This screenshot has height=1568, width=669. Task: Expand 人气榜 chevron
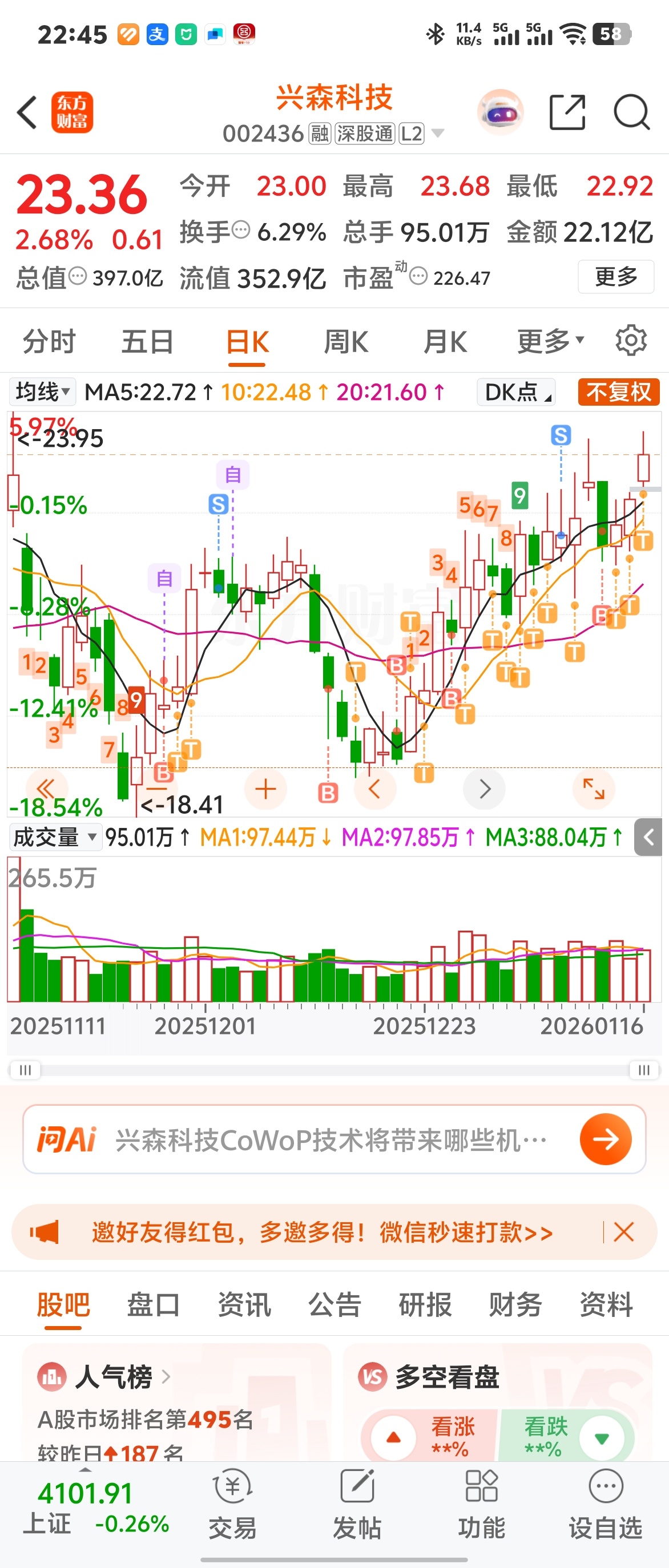pos(166,1377)
